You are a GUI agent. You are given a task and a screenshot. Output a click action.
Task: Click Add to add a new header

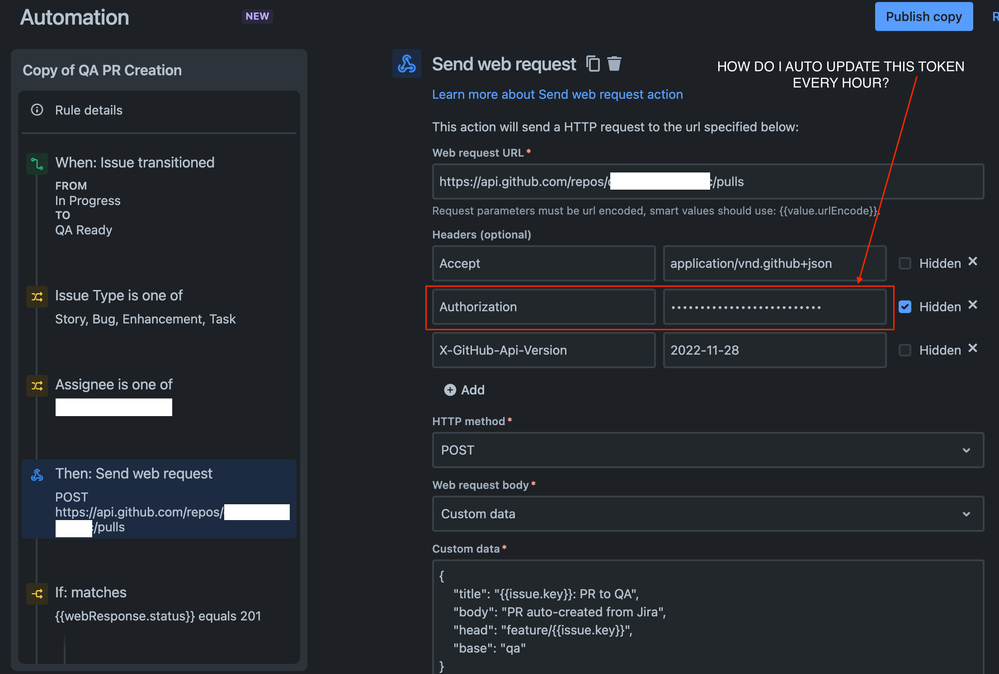click(x=464, y=390)
